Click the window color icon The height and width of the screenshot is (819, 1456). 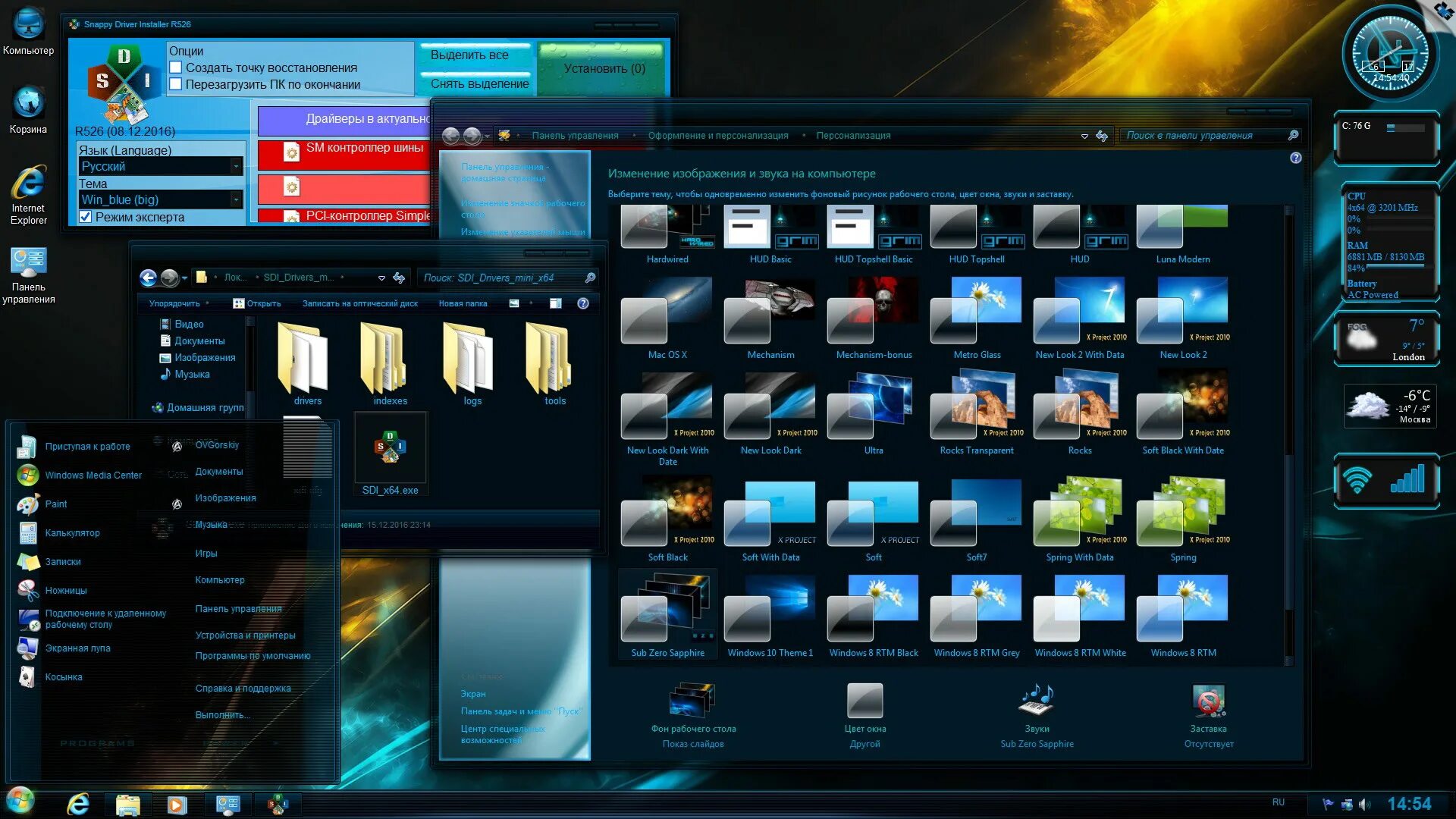coord(864,701)
